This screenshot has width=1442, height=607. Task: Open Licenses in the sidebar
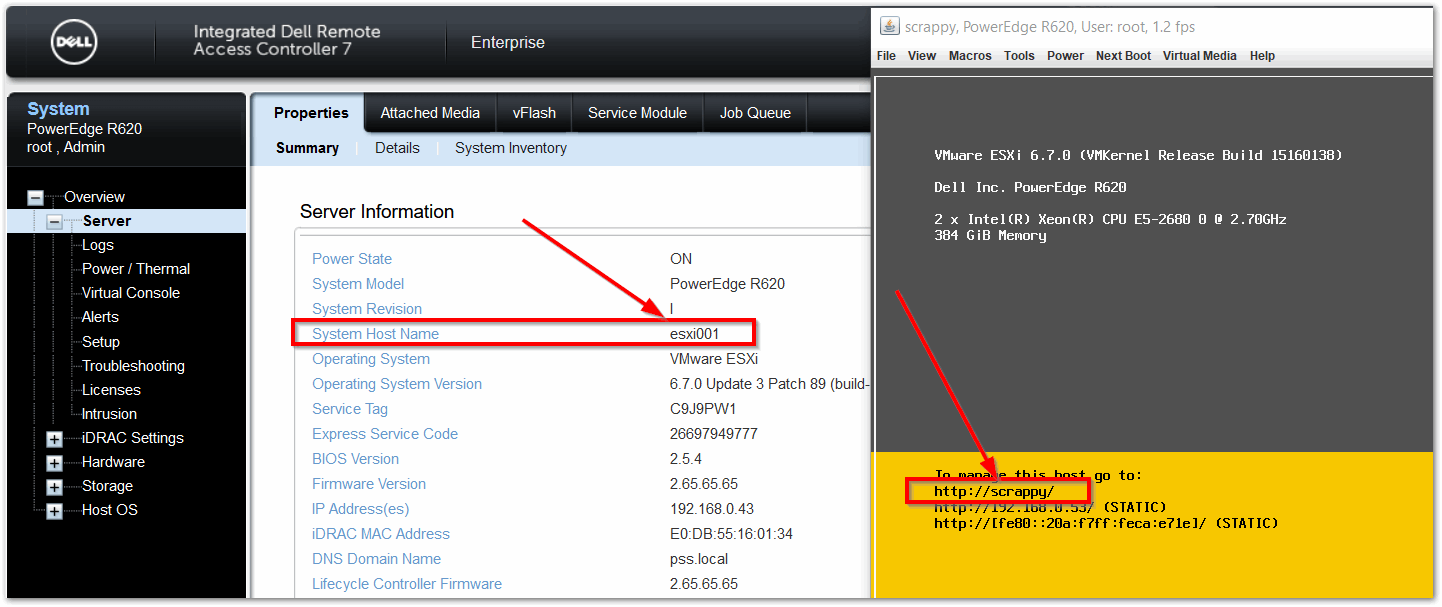click(111, 390)
